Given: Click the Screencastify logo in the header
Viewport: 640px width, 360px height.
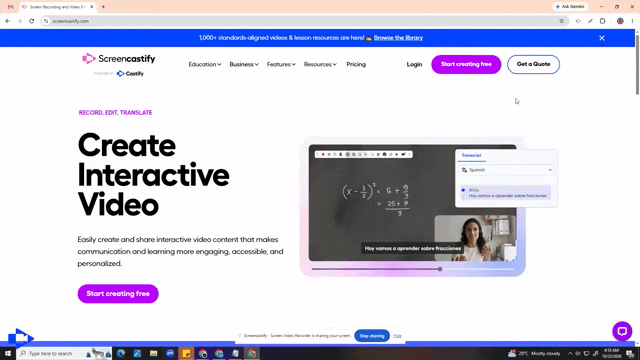Looking at the screenshot, I should tap(119, 59).
